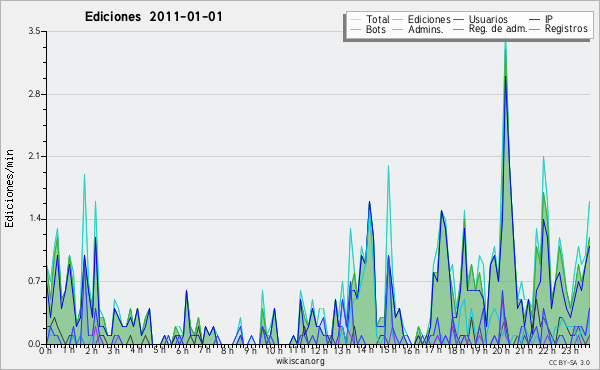Click the 3.5 value on y-axis
Viewport: 600px width, 370px height.
pos(34,31)
